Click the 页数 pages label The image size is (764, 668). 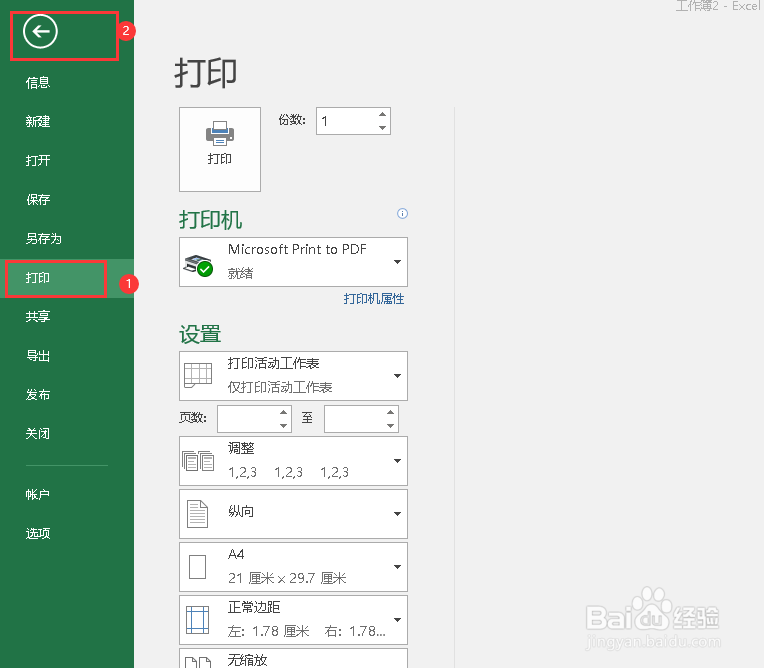(193, 418)
